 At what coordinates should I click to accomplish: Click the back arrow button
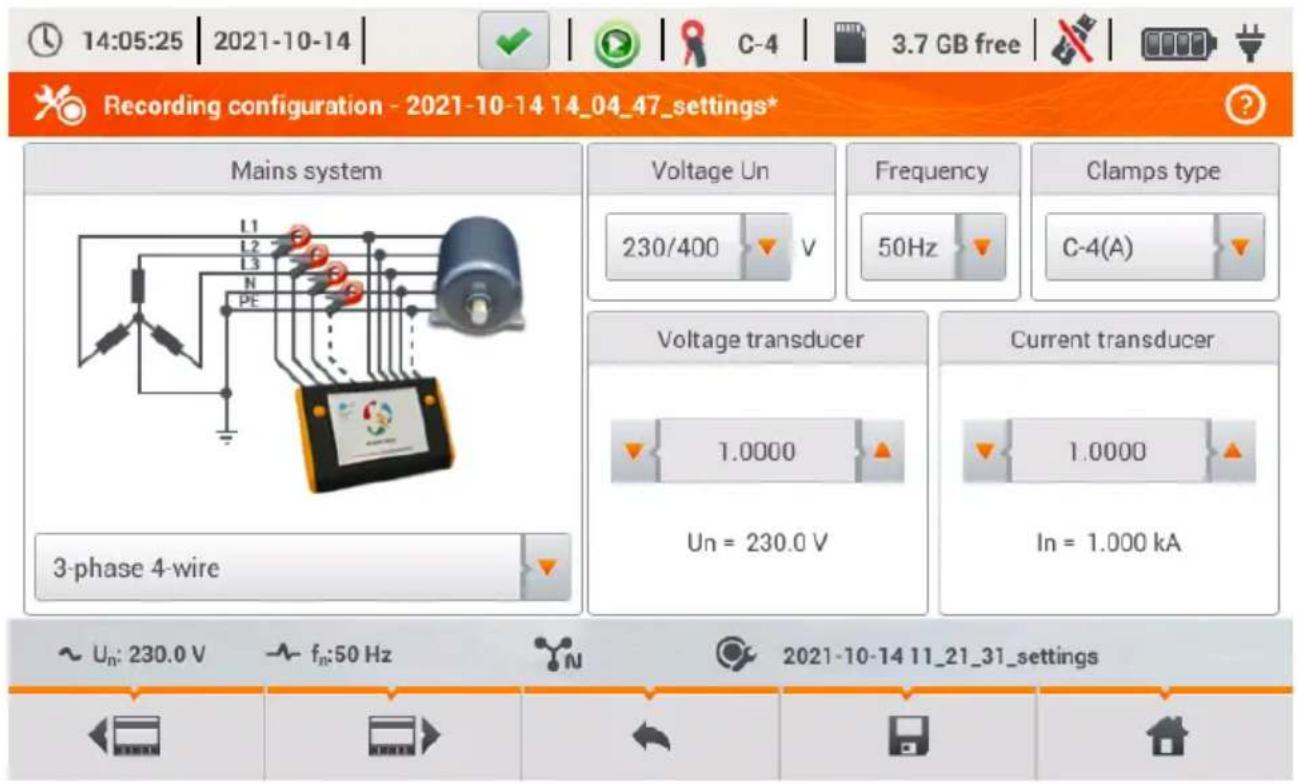point(649,737)
